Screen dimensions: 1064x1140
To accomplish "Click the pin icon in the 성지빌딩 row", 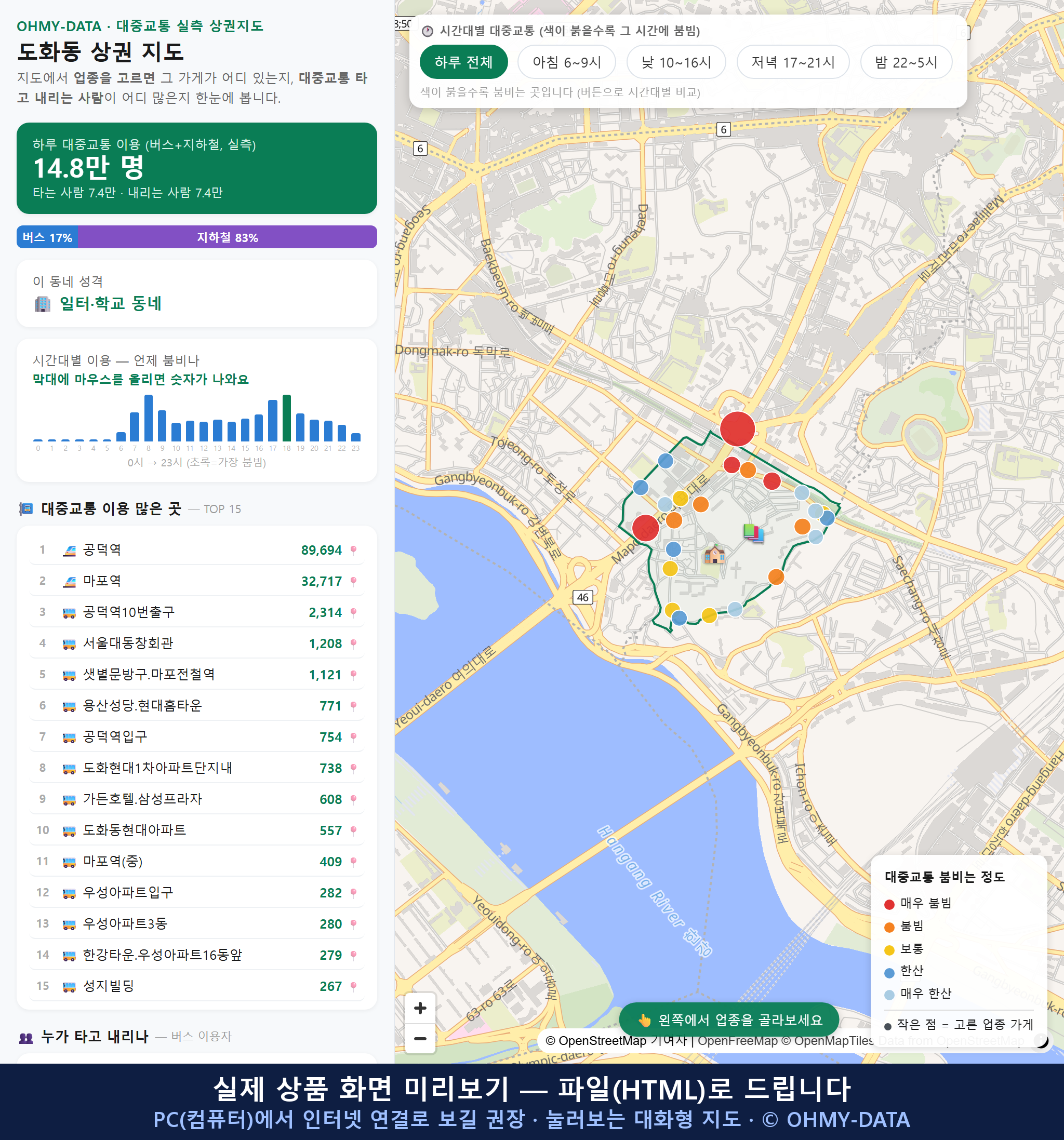I will (353, 986).
